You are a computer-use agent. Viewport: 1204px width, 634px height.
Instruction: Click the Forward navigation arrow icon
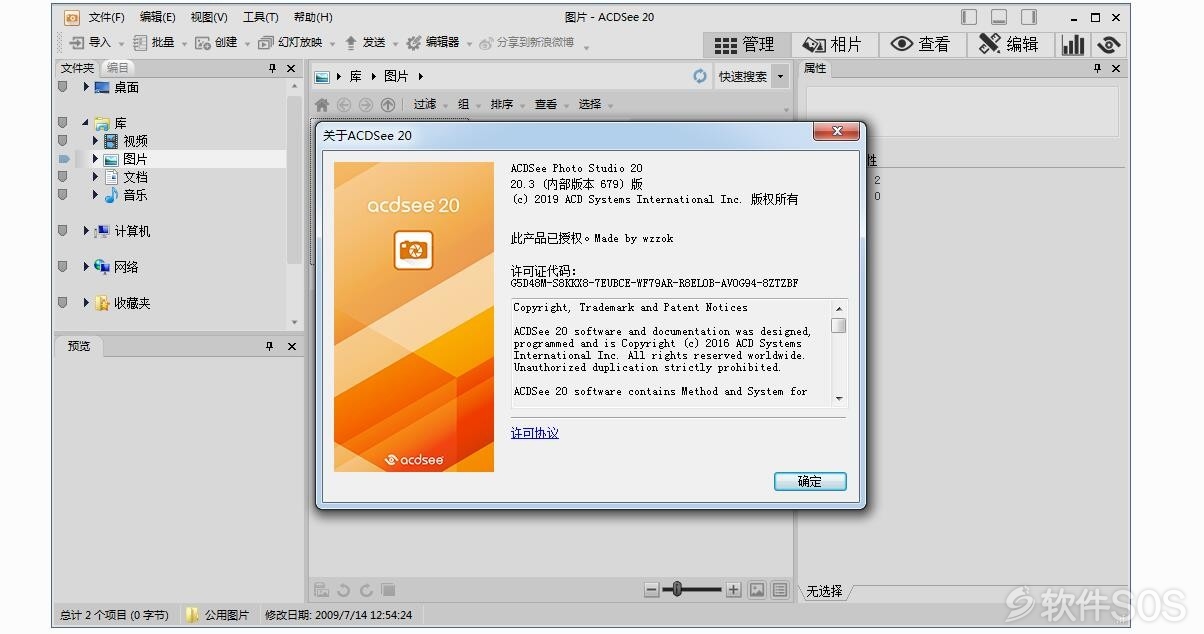click(366, 105)
